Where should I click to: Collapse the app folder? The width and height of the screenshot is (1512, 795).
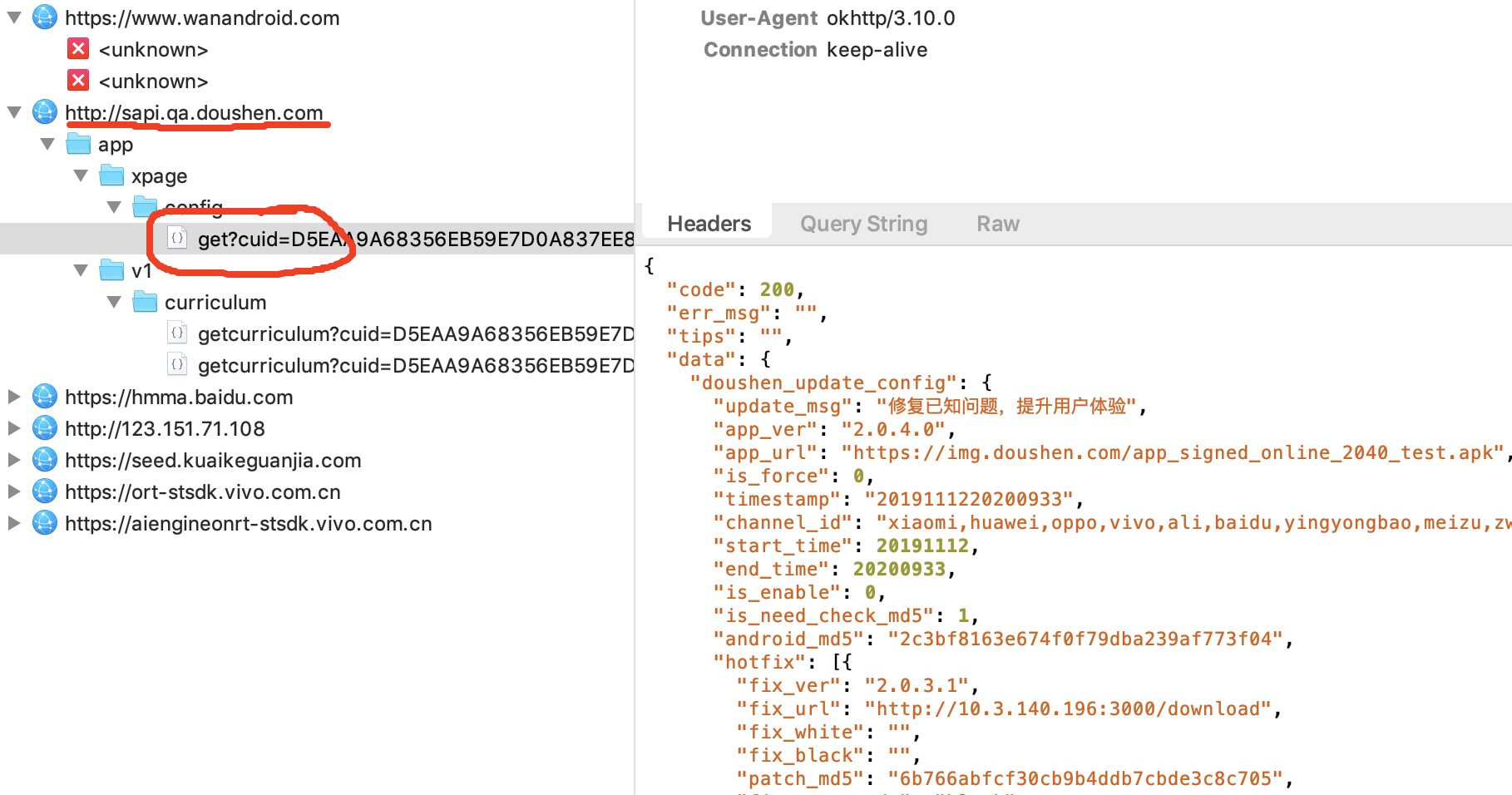[x=47, y=144]
